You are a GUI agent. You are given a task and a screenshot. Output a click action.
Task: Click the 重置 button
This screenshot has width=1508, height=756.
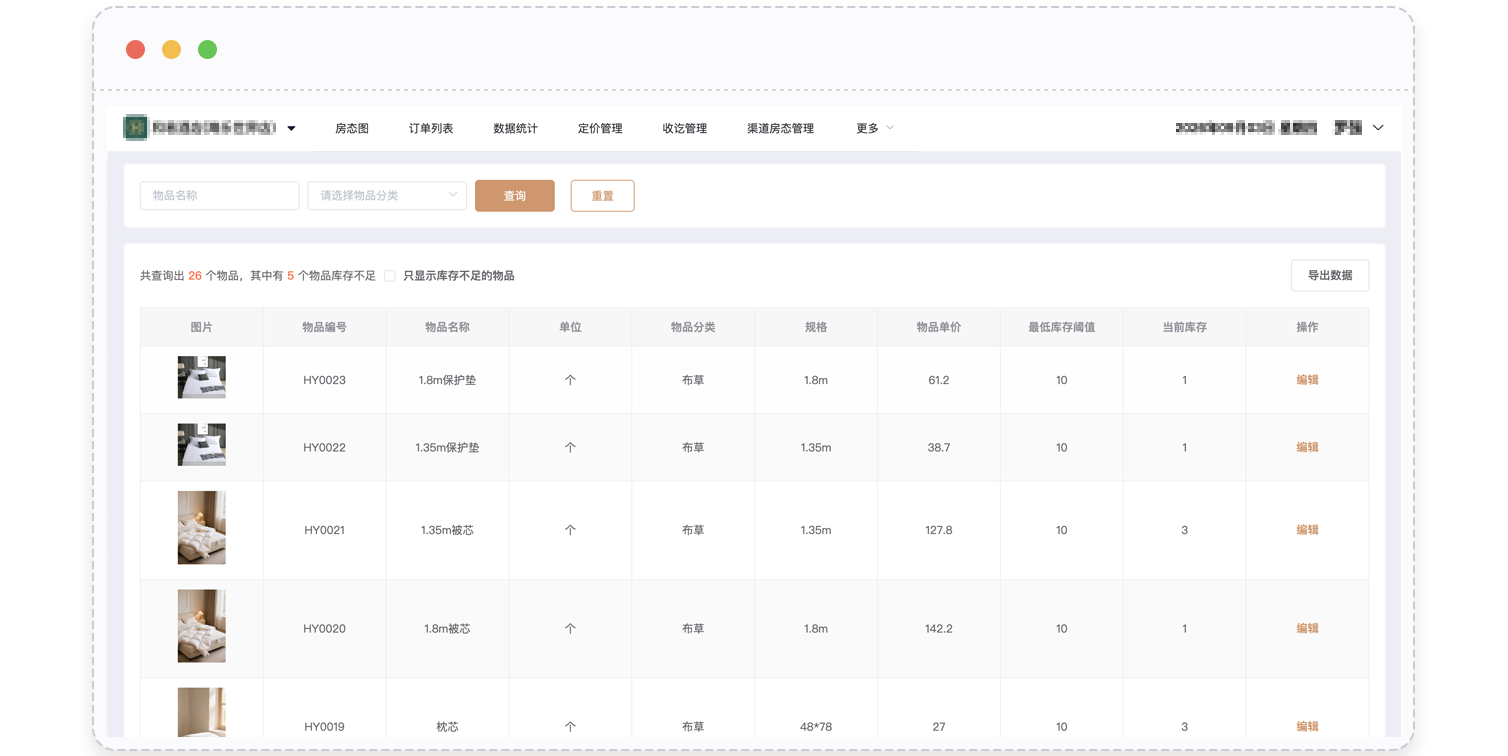603,196
